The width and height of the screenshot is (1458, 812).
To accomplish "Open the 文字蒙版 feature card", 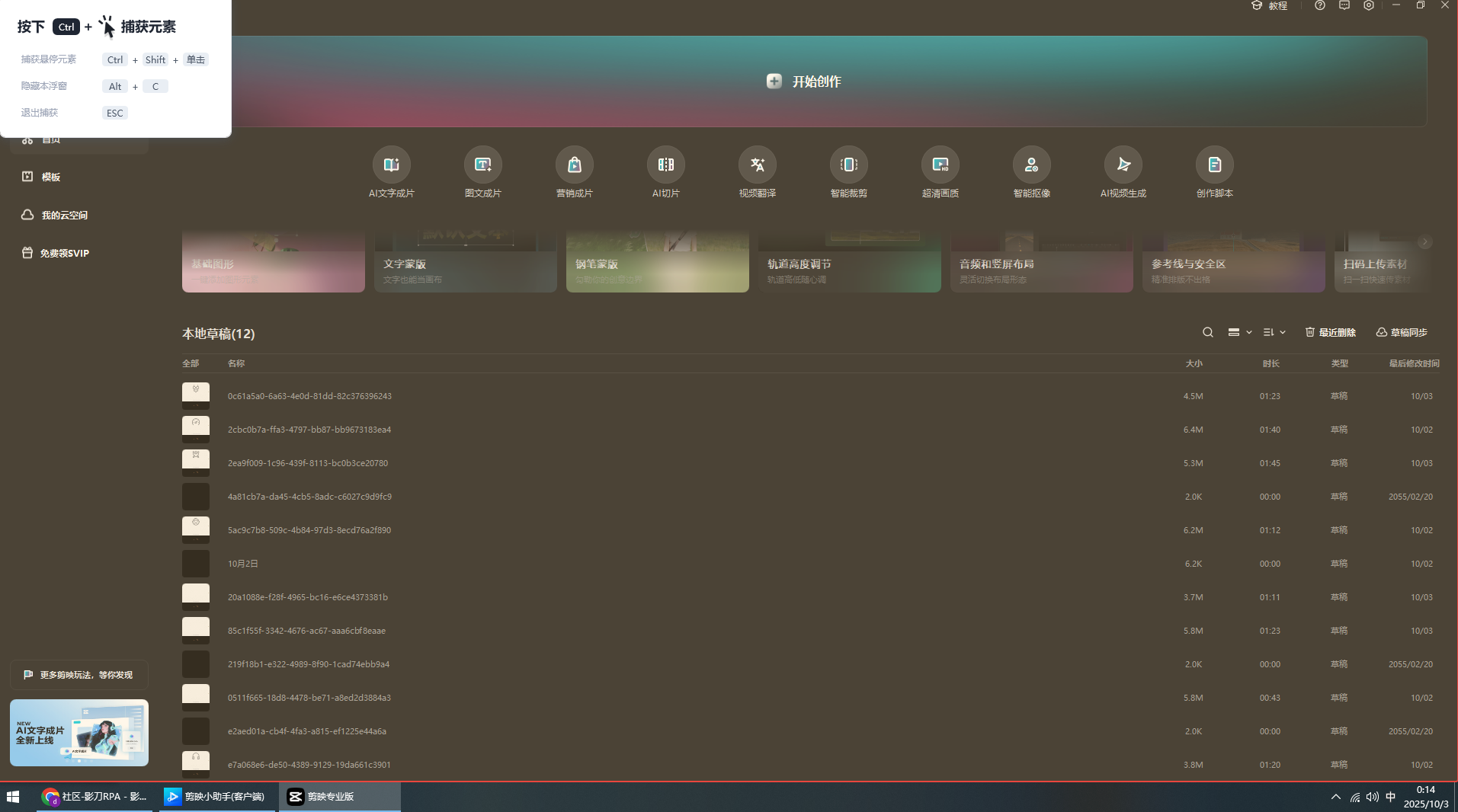I will click(466, 262).
